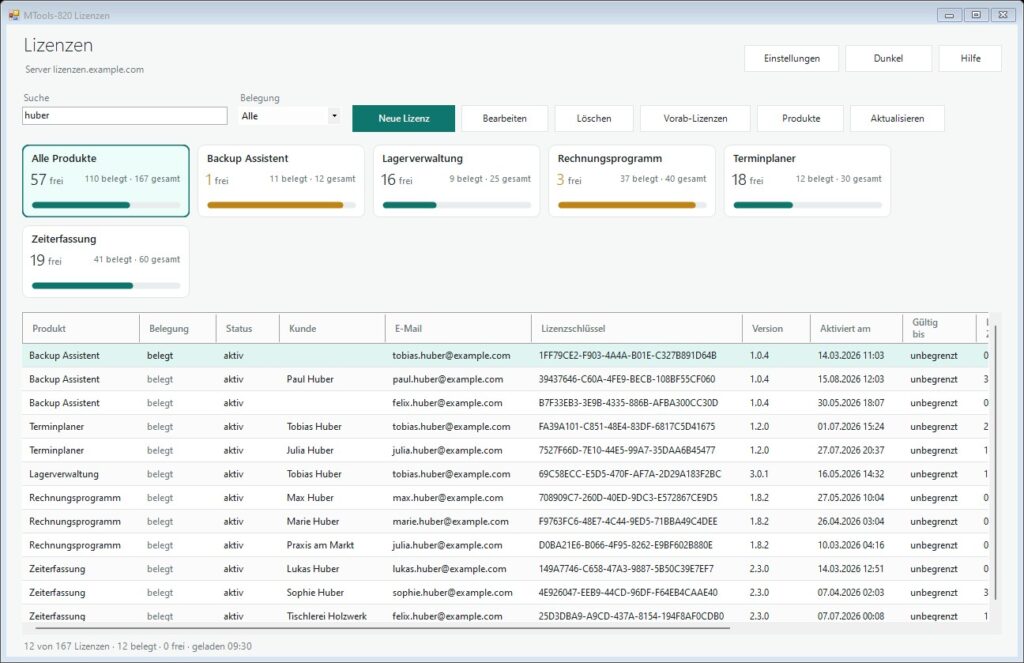Sort by the Kunde column header
The image size is (1024, 663).
[x=332, y=329]
